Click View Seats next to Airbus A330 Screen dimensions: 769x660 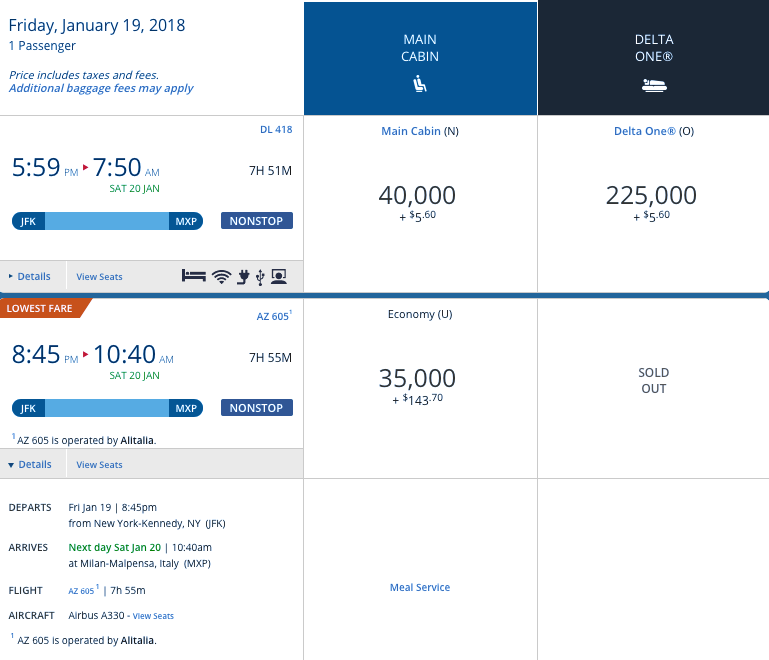tap(153, 616)
